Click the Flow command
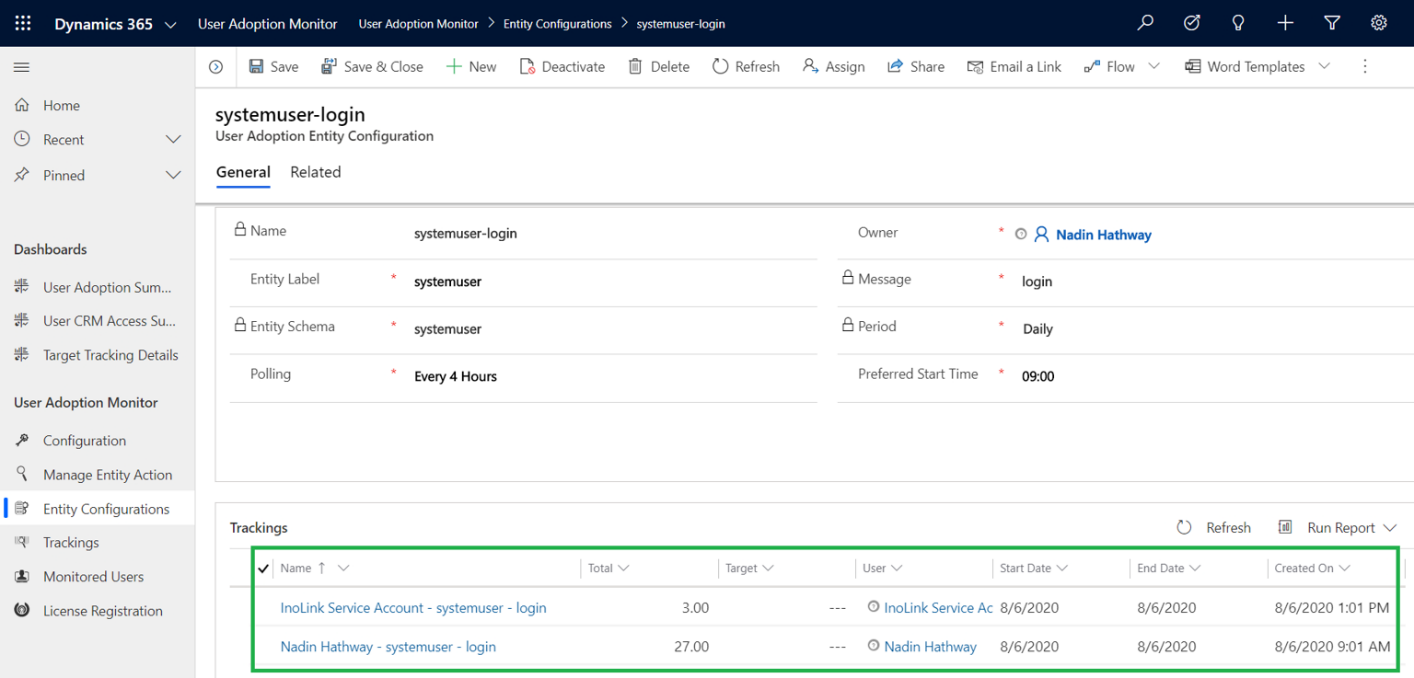 click(x=1110, y=67)
